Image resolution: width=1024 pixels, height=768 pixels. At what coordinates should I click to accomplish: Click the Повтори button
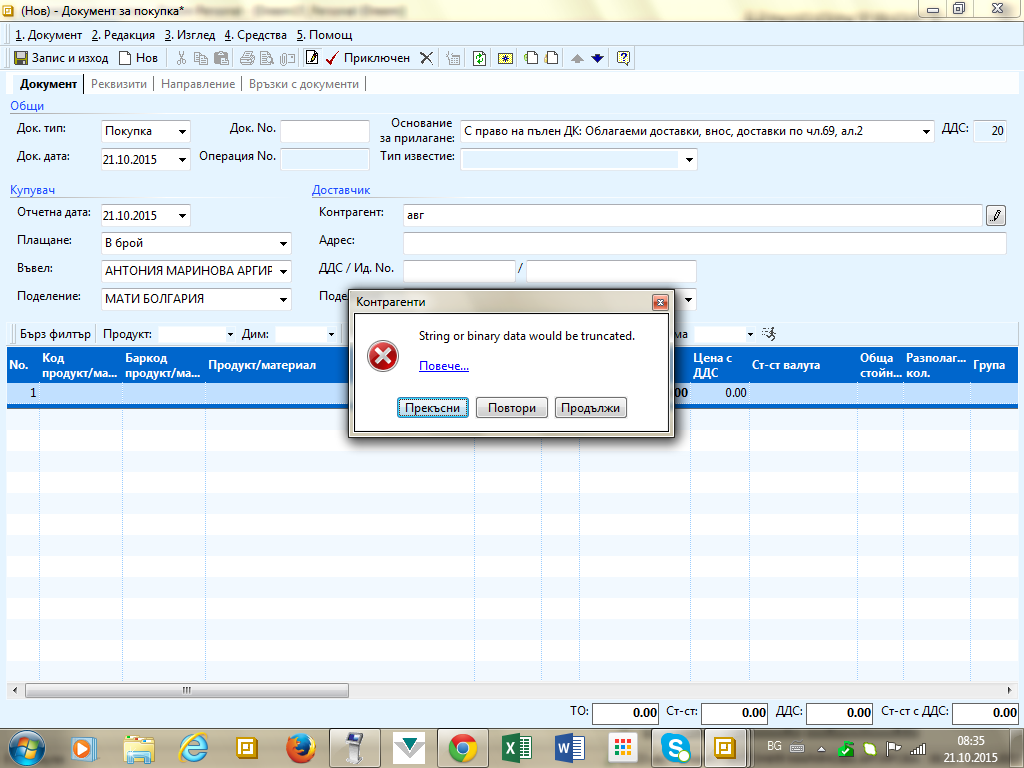click(511, 408)
